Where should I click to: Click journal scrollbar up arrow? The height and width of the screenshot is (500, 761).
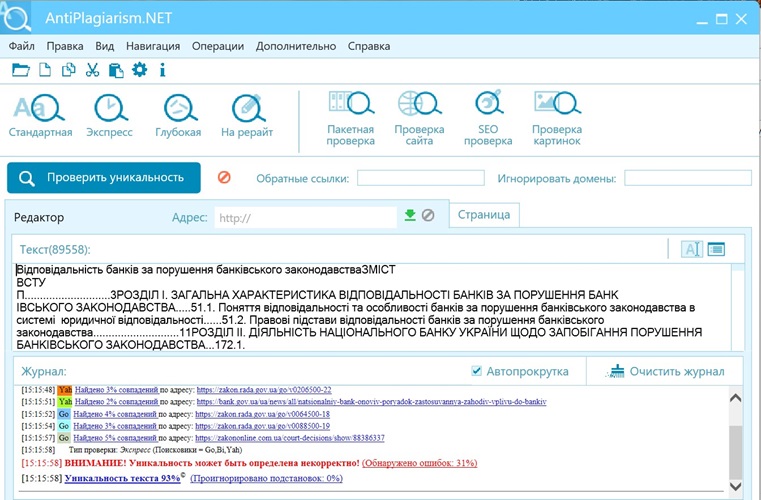click(x=736, y=398)
